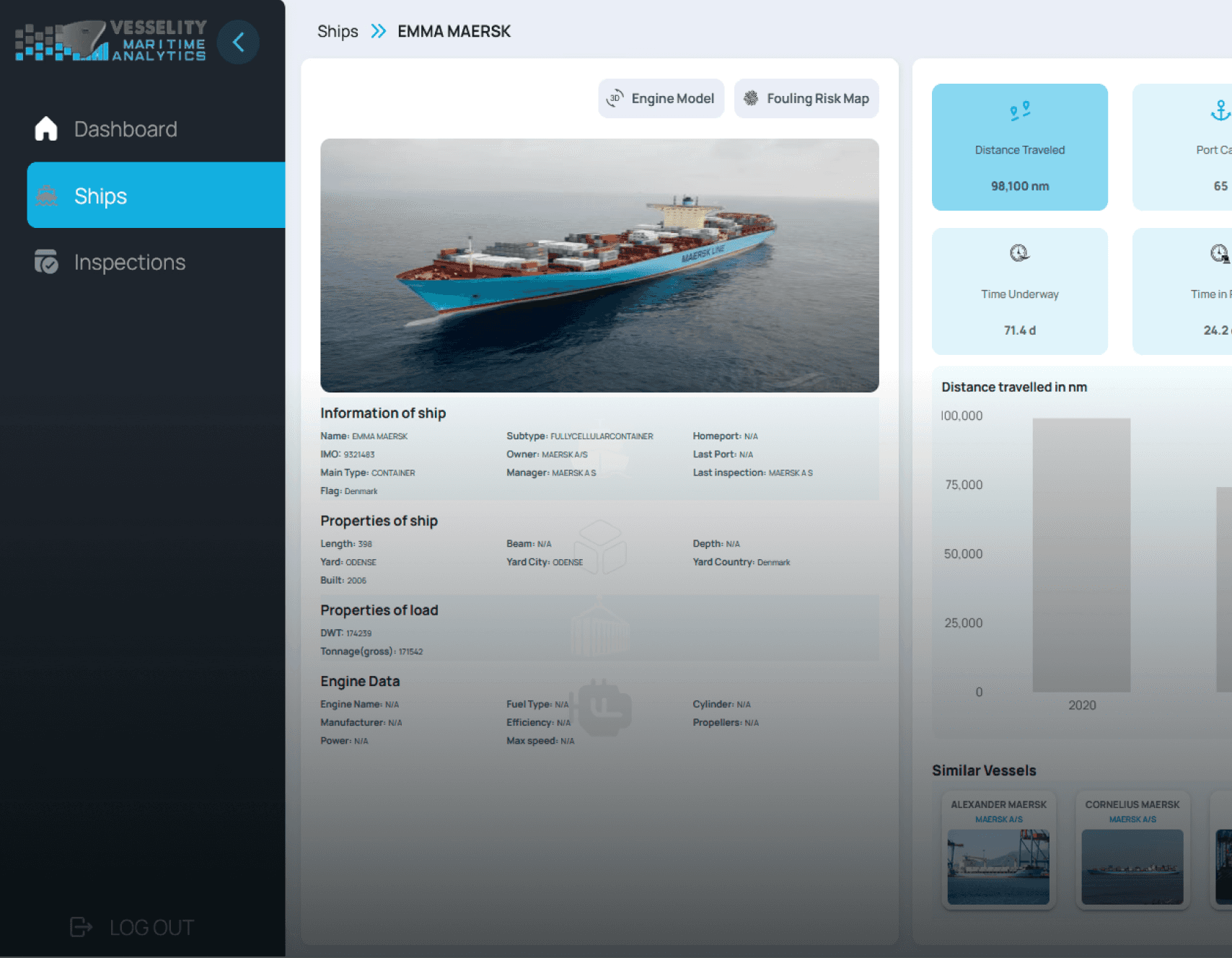Click the Yard Country Denmark field

[x=742, y=562]
